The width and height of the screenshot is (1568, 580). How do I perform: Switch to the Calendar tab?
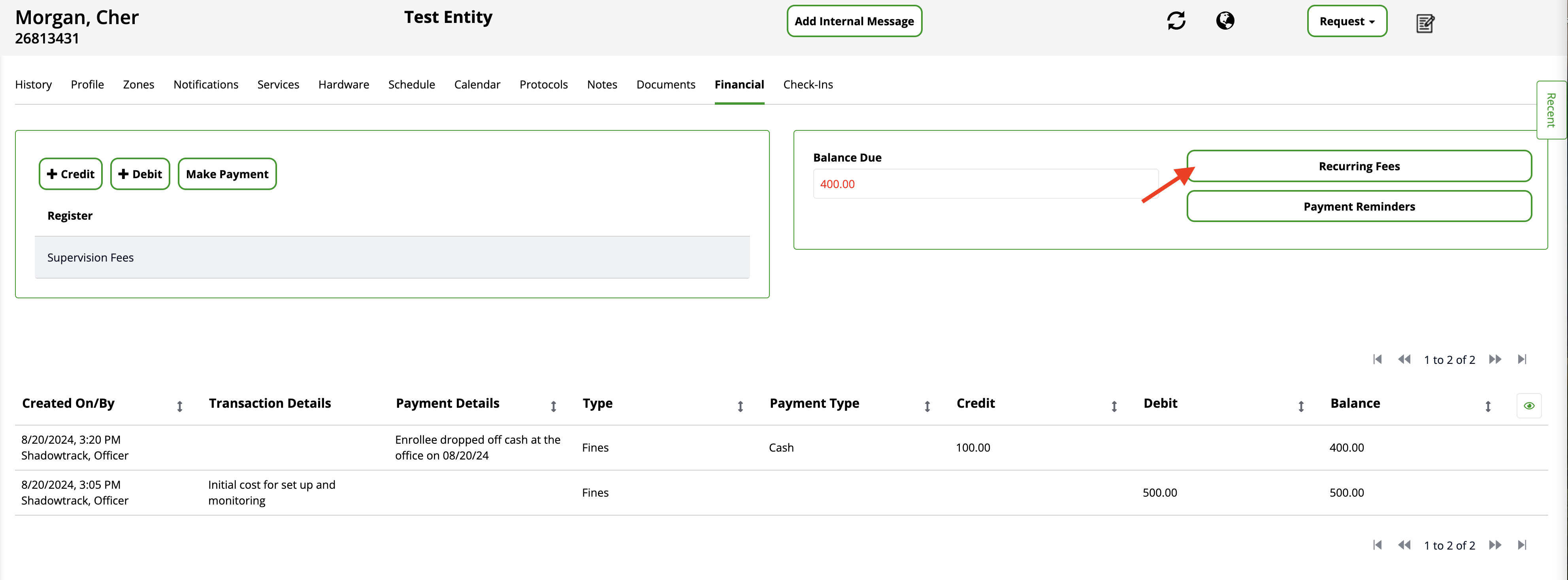click(477, 85)
